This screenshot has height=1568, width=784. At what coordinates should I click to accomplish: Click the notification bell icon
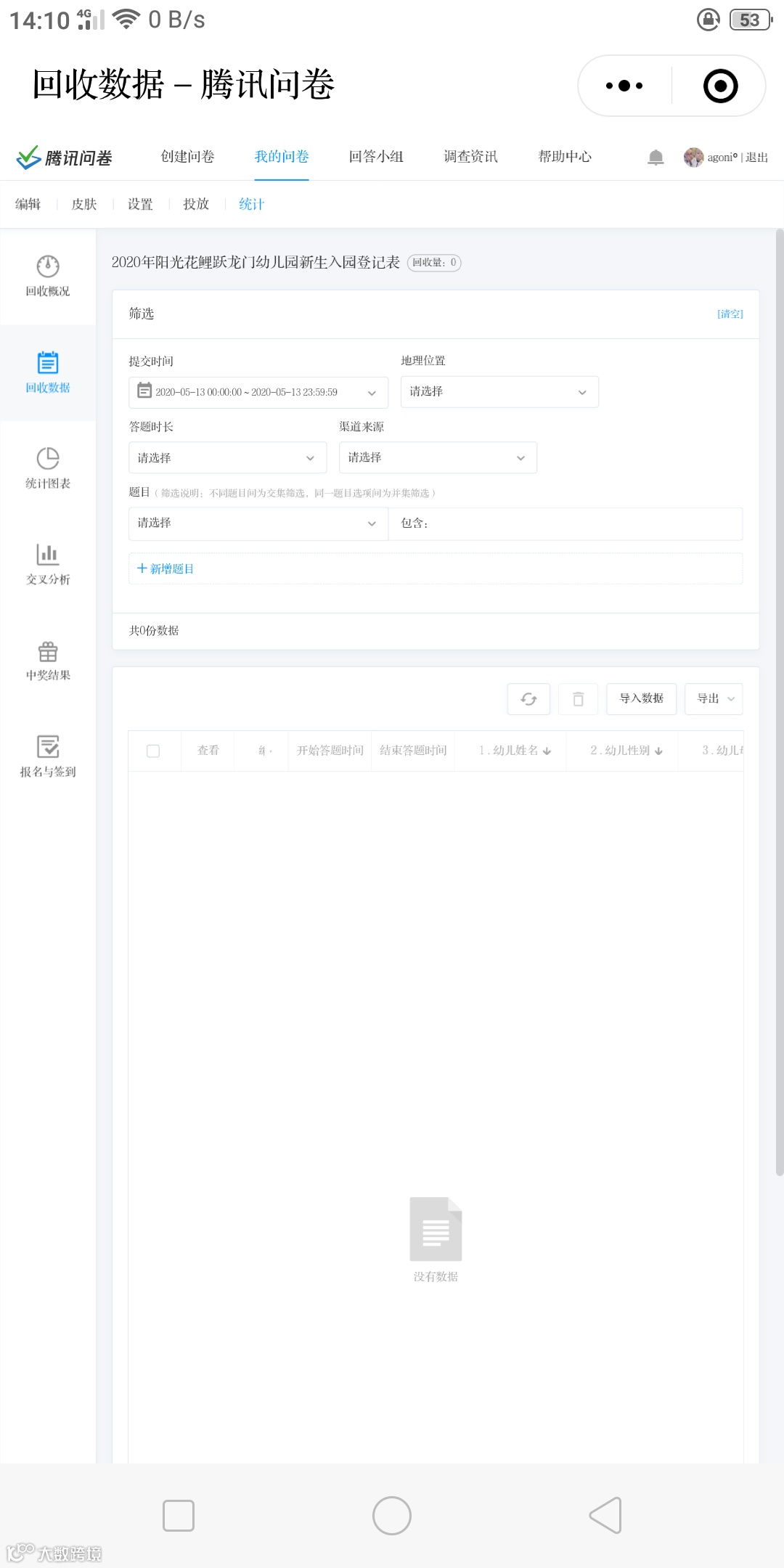point(656,157)
